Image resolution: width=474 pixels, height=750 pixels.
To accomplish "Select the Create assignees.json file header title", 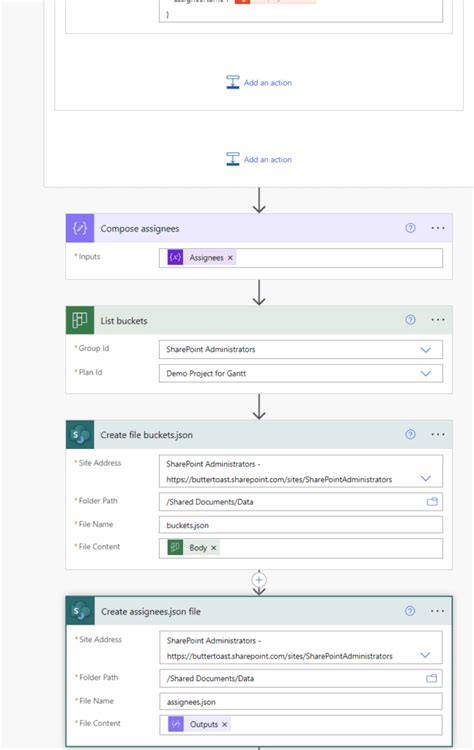I will coord(151,611).
